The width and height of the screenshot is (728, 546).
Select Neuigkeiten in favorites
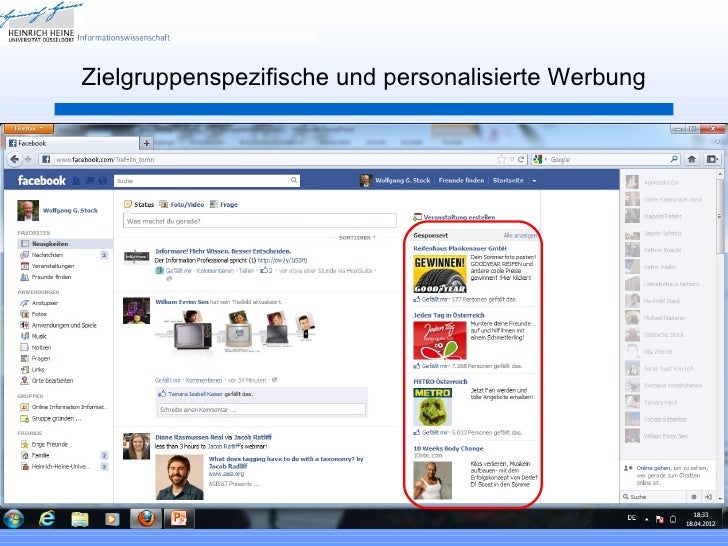[65, 244]
